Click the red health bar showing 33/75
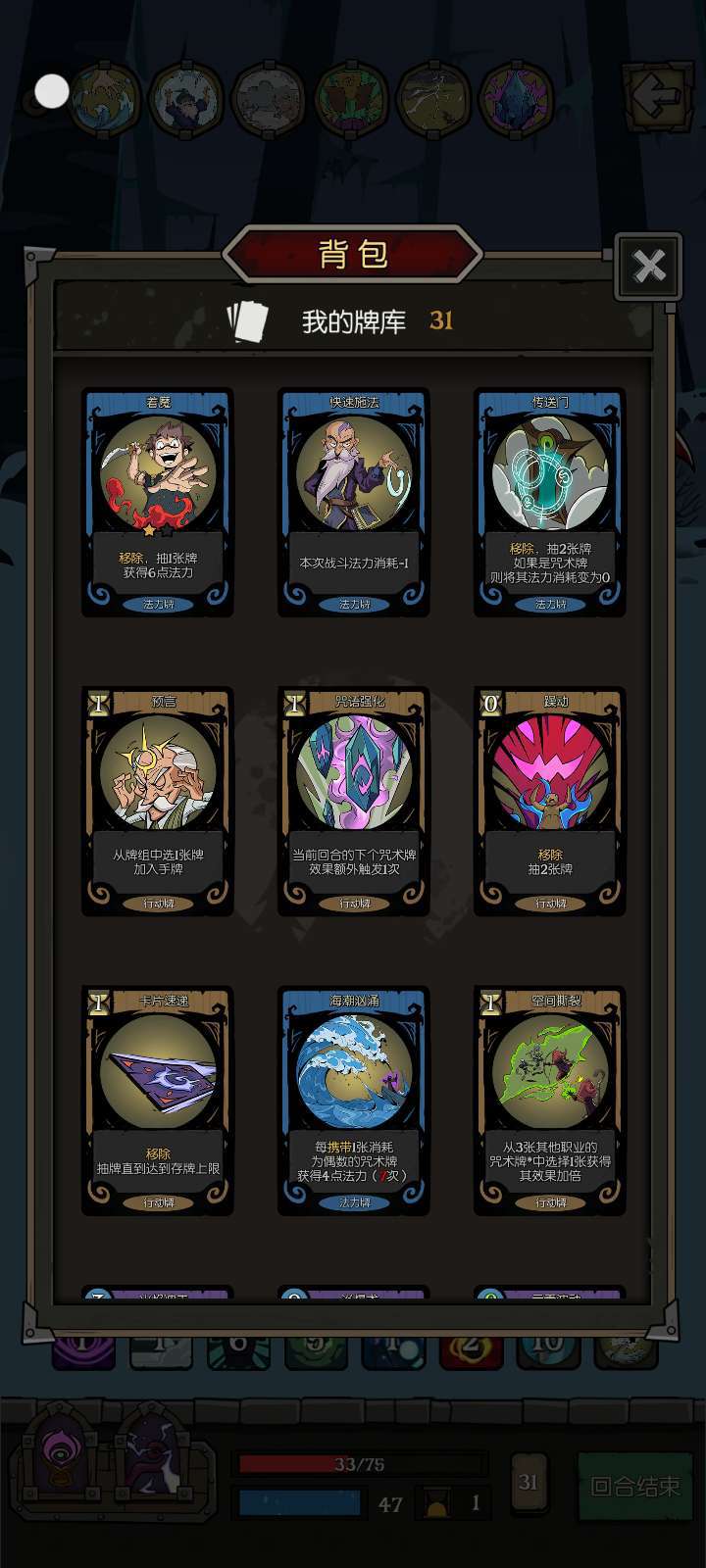Image resolution: width=706 pixels, height=1568 pixels. 360,1464
